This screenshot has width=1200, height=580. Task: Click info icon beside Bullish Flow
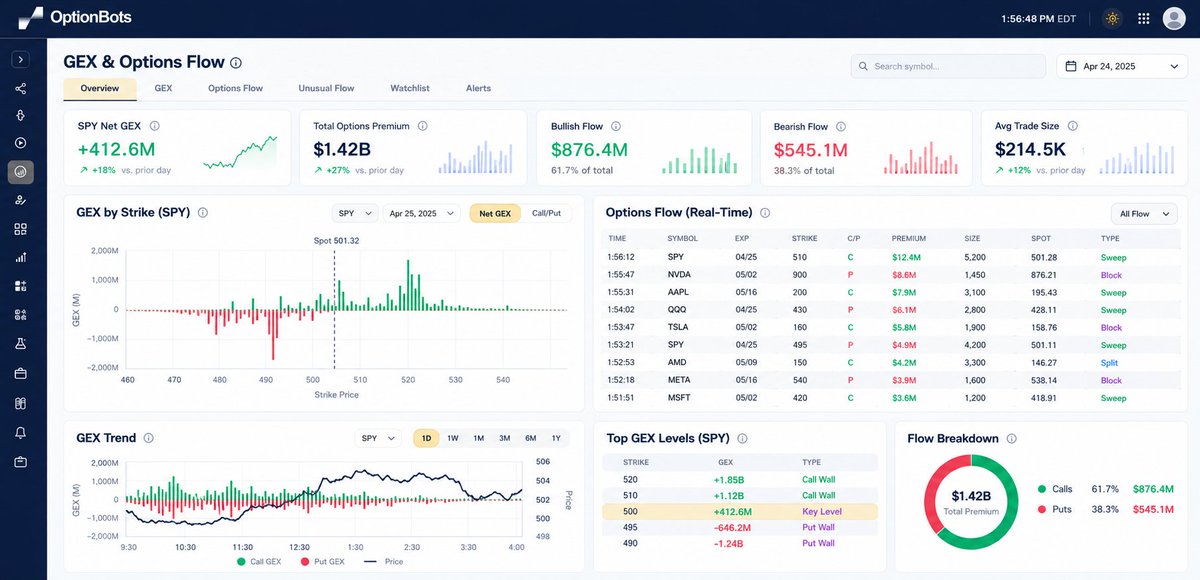(615, 126)
